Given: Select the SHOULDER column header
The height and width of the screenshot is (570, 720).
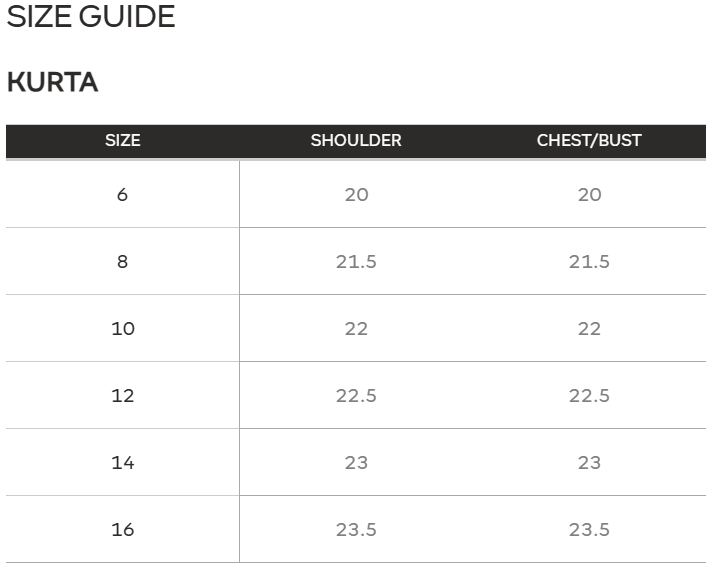Looking at the screenshot, I should [356, 141].
